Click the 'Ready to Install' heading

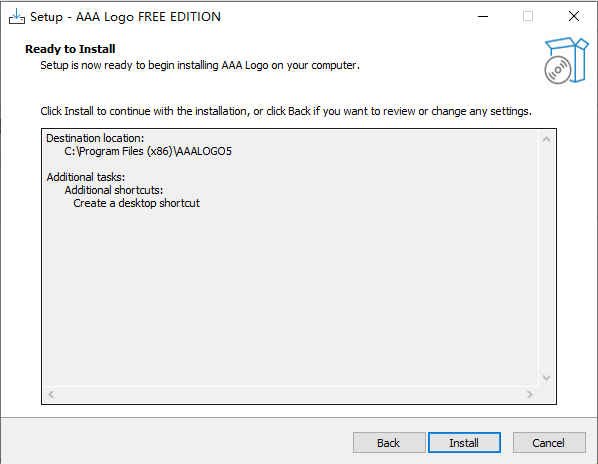[70, 49]
